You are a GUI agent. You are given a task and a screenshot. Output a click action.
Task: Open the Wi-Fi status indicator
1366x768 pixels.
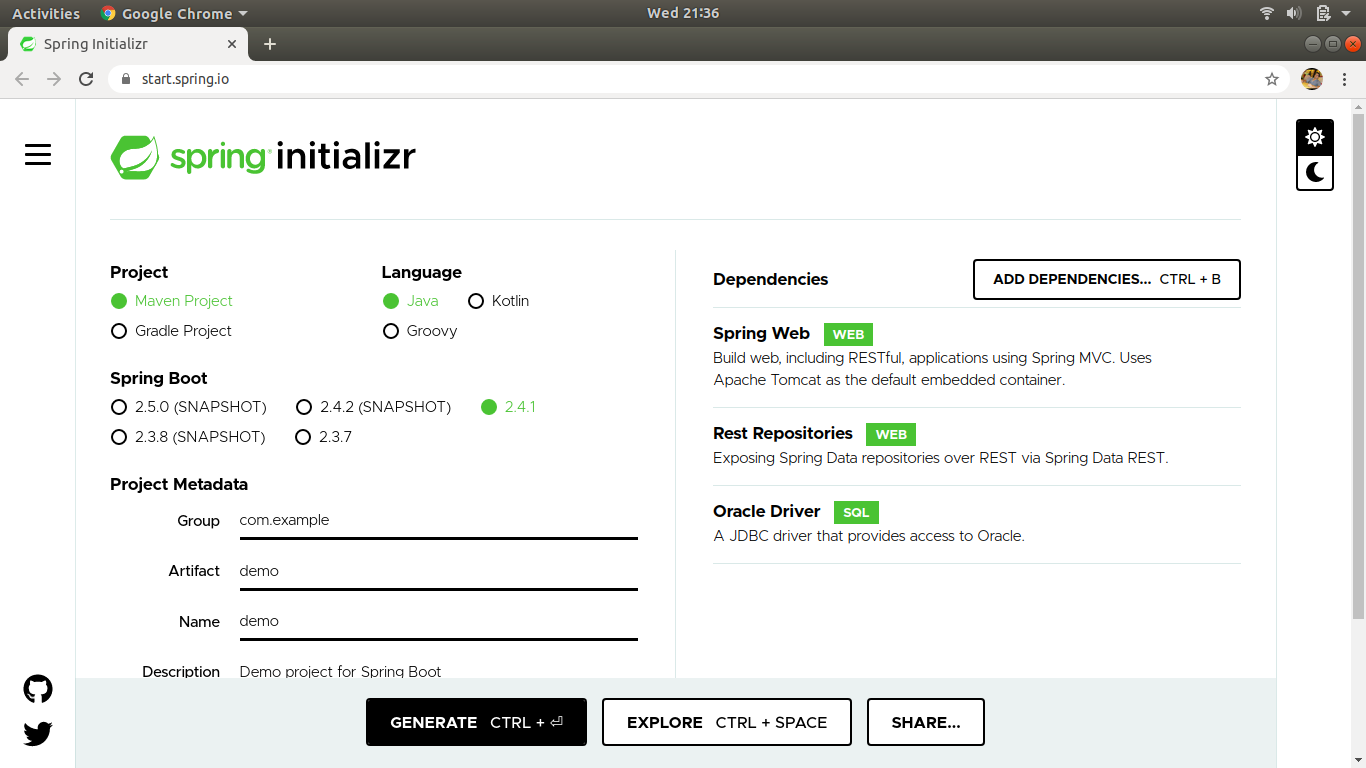click(x=1267, y=13)
